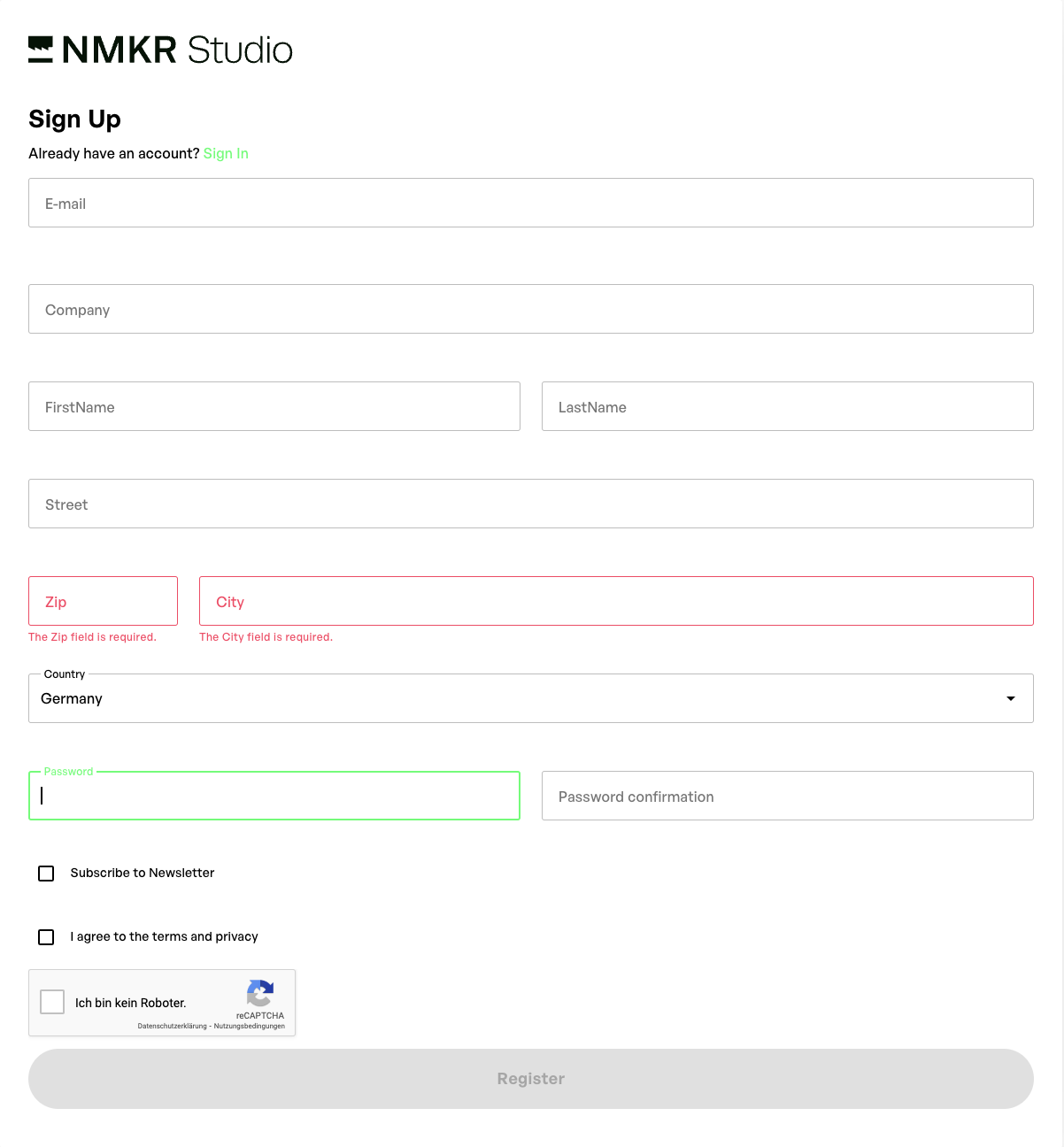Image resolution: width=1064 pixels, height=1147 pixels.
Task: Click into the Company field
Action: point(531,310)
